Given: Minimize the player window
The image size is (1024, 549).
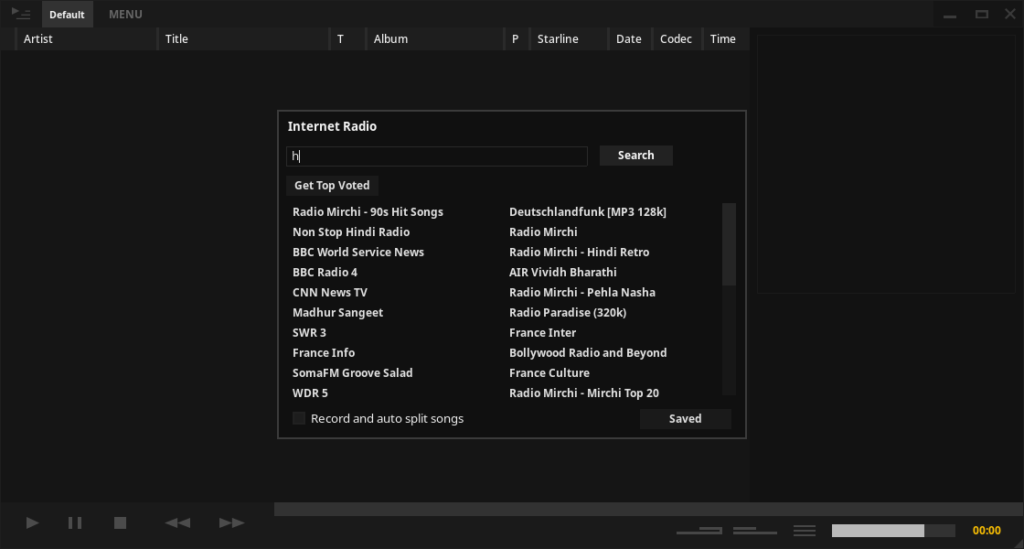Looking at the screenshot, I should (950, 15).
